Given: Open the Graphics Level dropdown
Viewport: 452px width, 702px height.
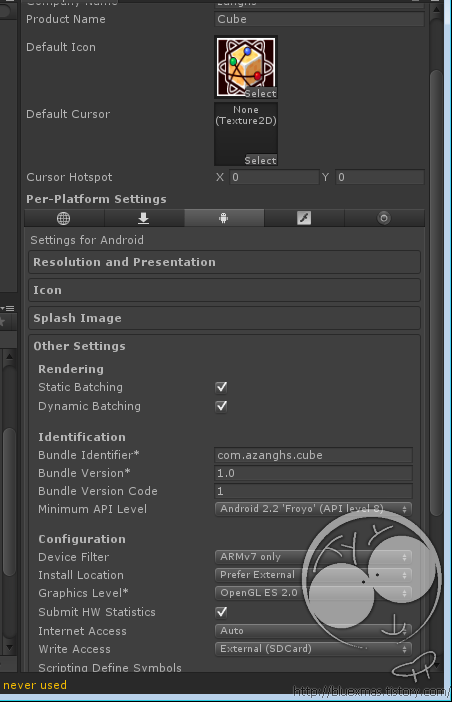Looking at the screenshot, I should coord(313,593).
